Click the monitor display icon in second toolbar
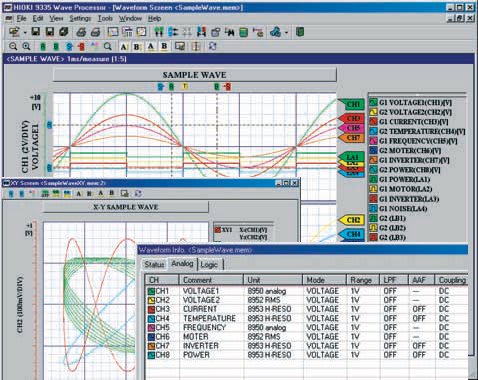This screenshot has width=478, height=380. (x=180, y=46)
